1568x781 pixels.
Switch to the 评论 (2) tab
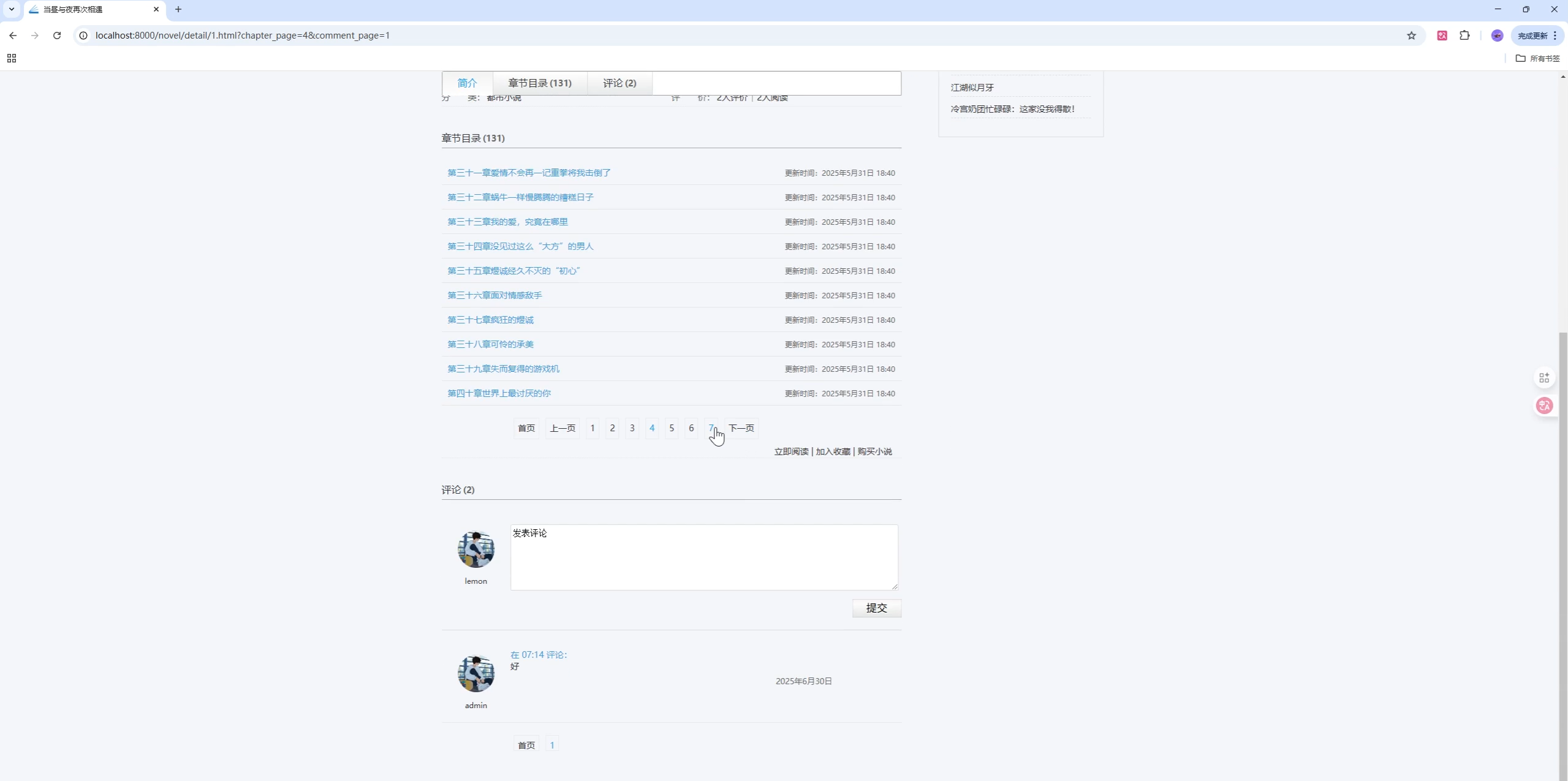pyautogui.click(x=619, y=83)
